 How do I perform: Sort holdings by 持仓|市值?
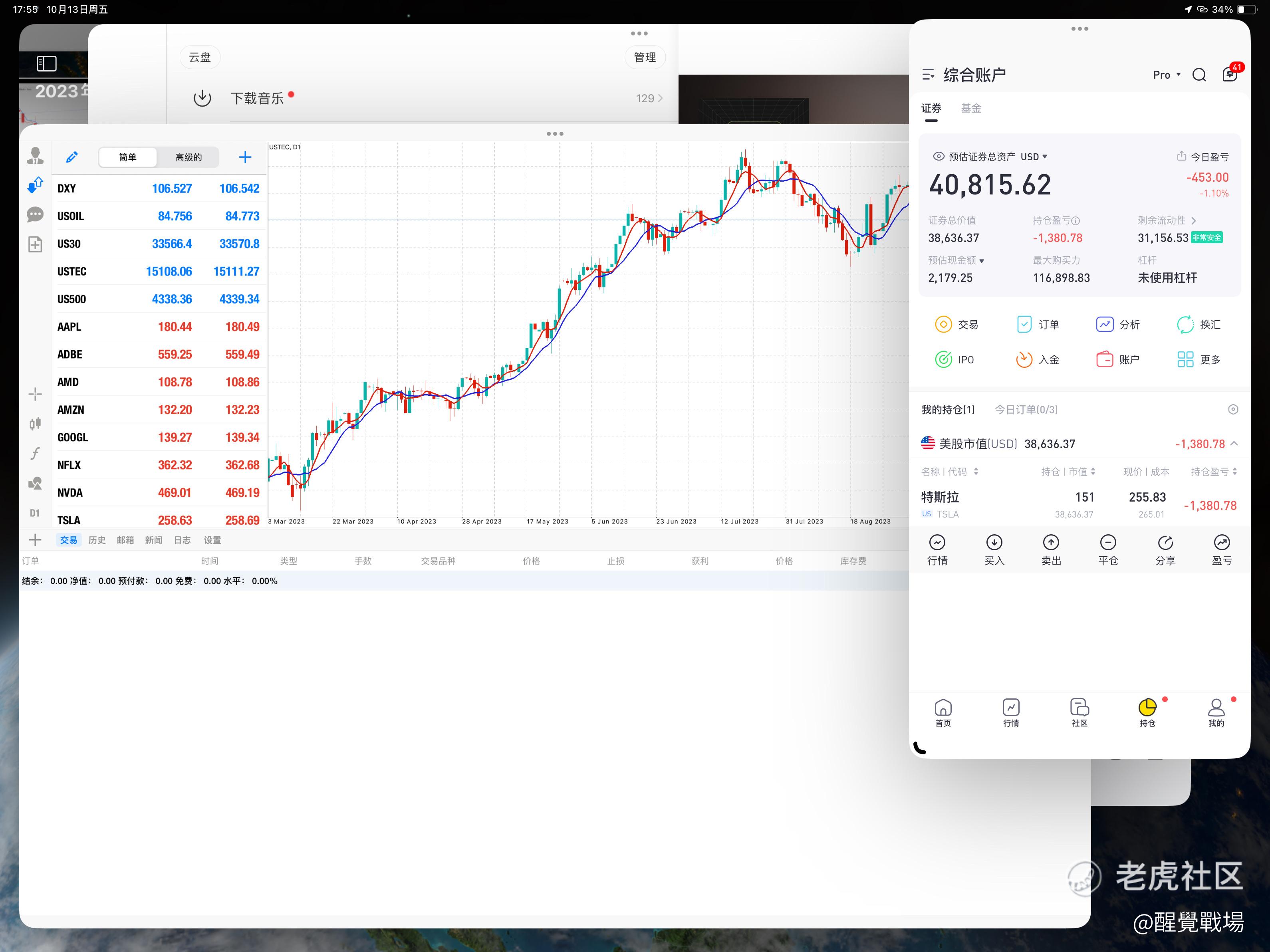coord(1068,471)
